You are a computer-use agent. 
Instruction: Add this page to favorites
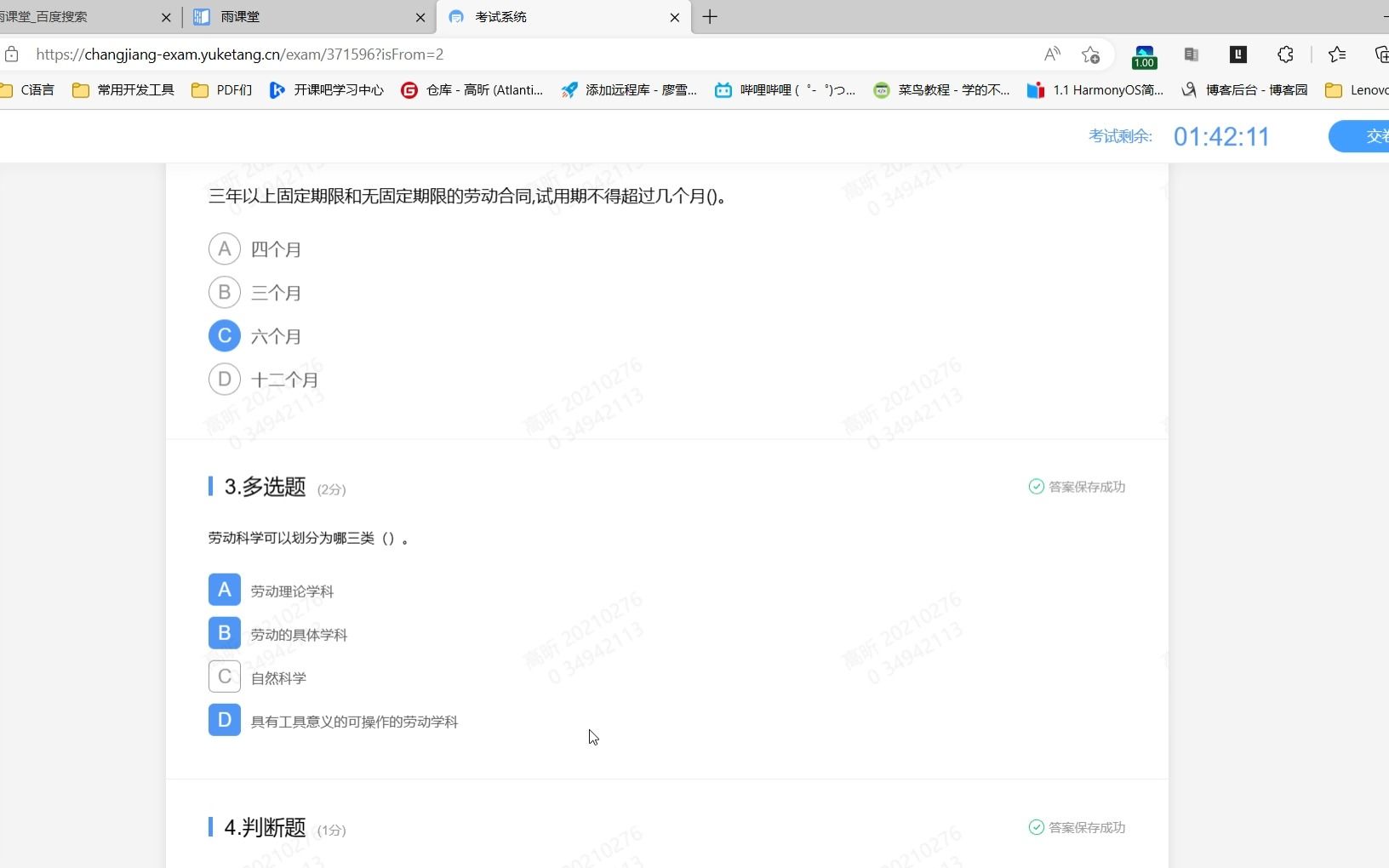tap(1090, 54)
